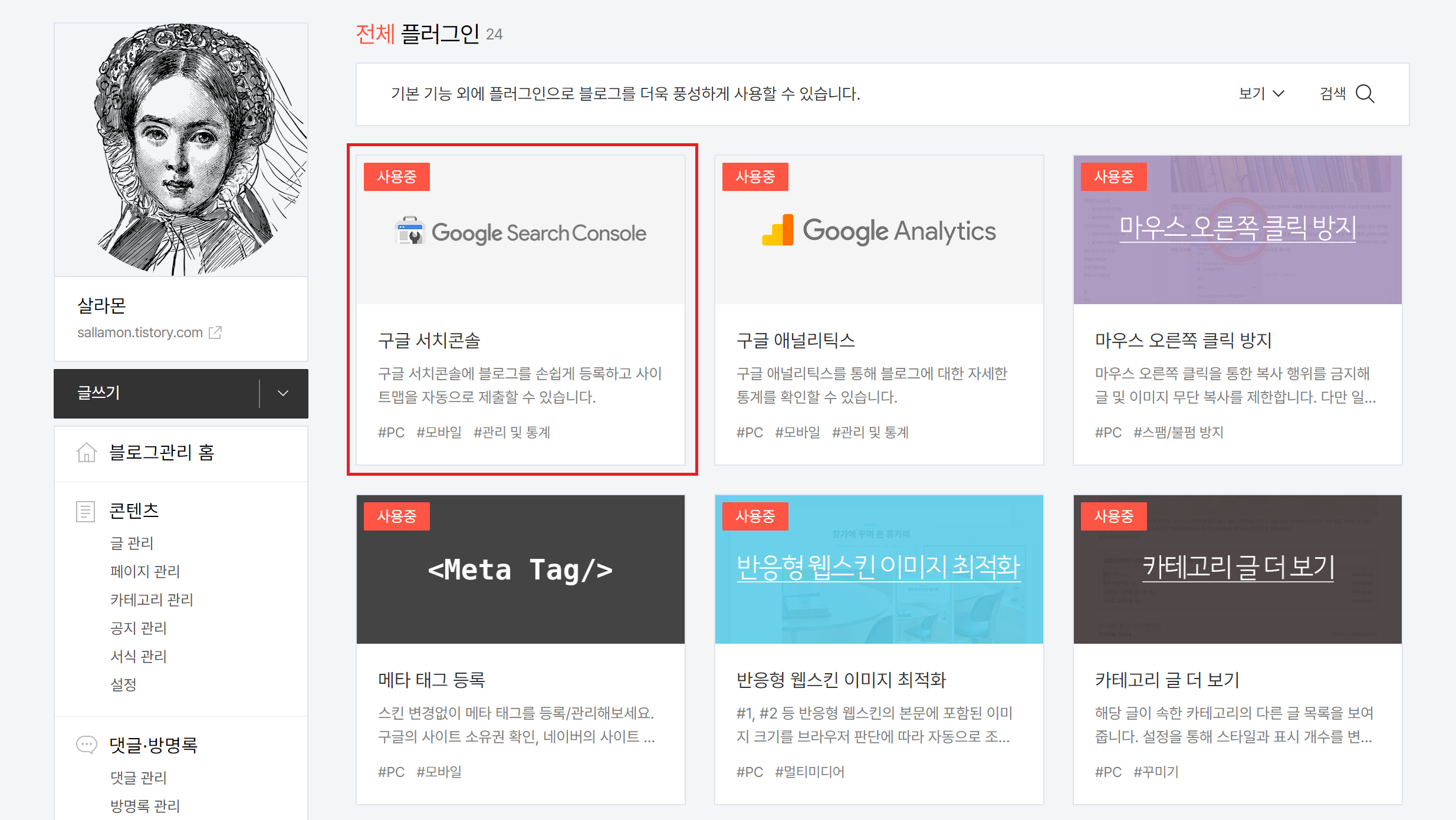Click the document icon next to 콘텐츠
The height and width of the screenshot is (820, 1456).
86,511
